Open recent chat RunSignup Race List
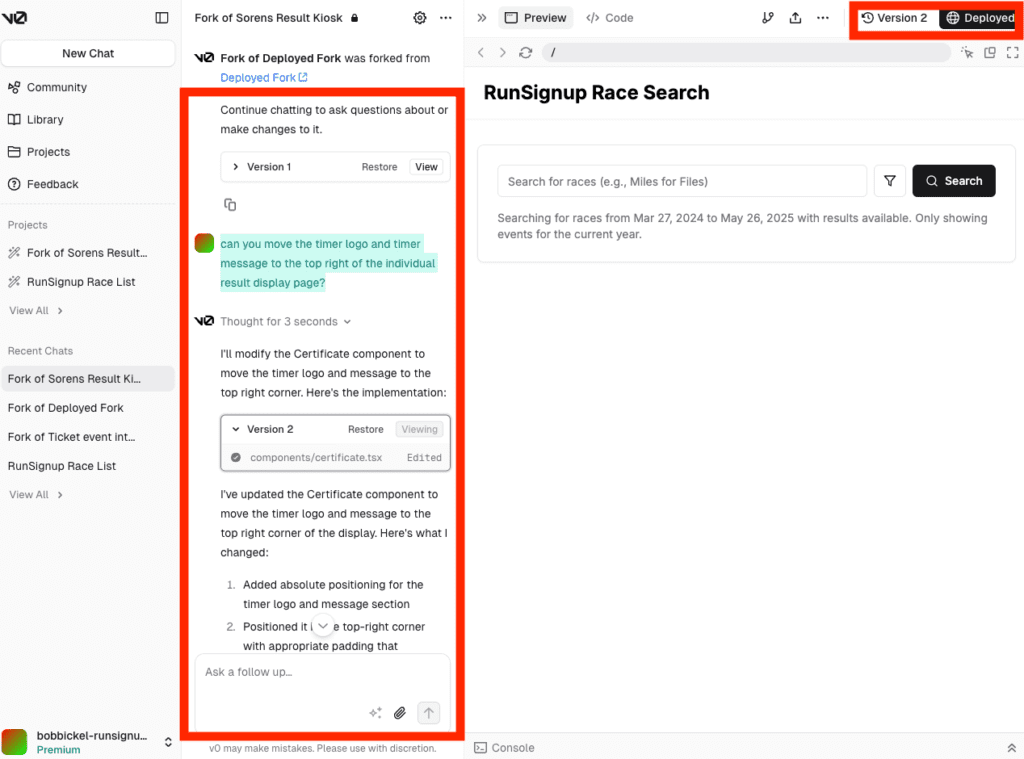Screen dimensions: 1024x759 click(62, 466)
